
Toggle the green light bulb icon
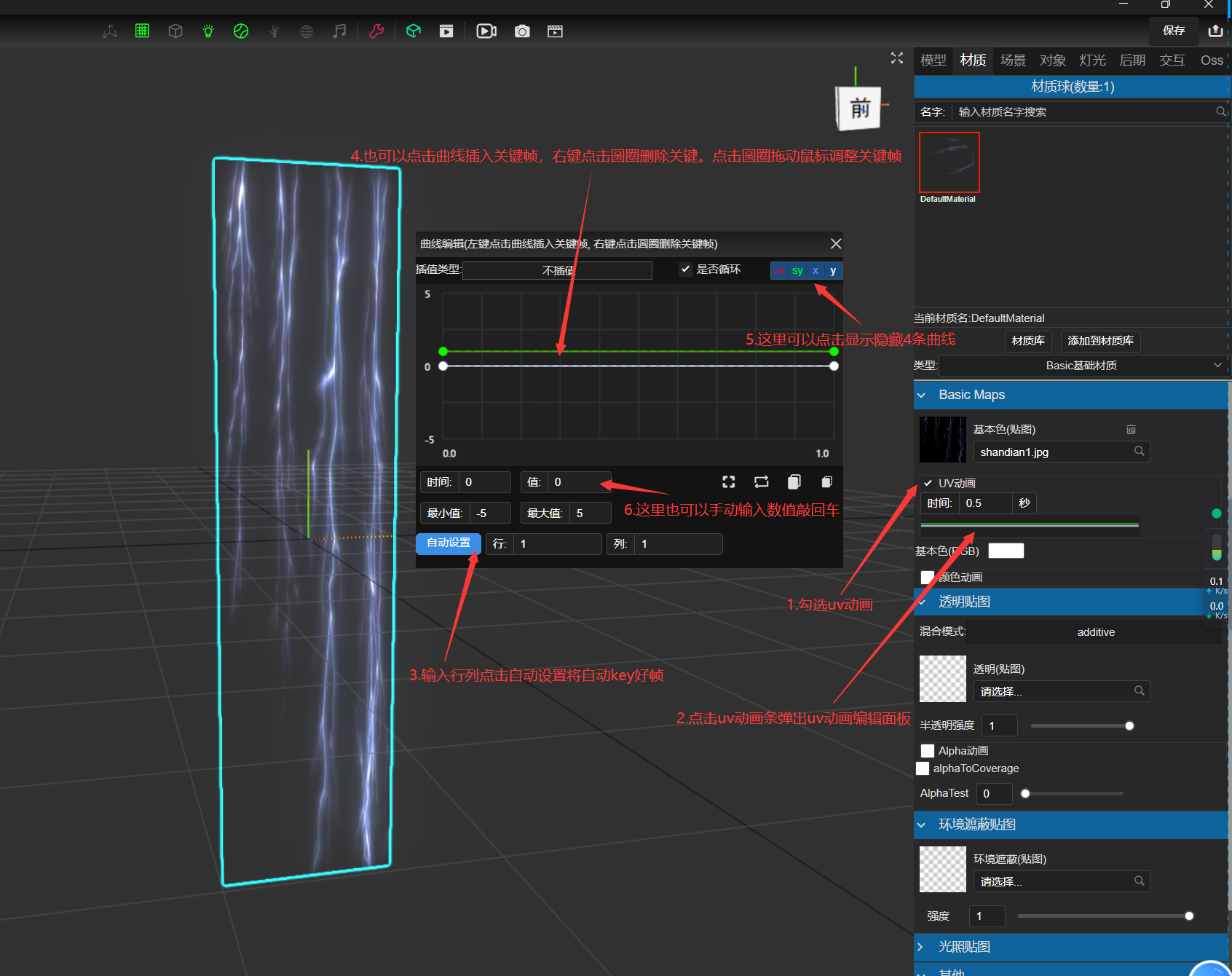click(x=208, y=31)
